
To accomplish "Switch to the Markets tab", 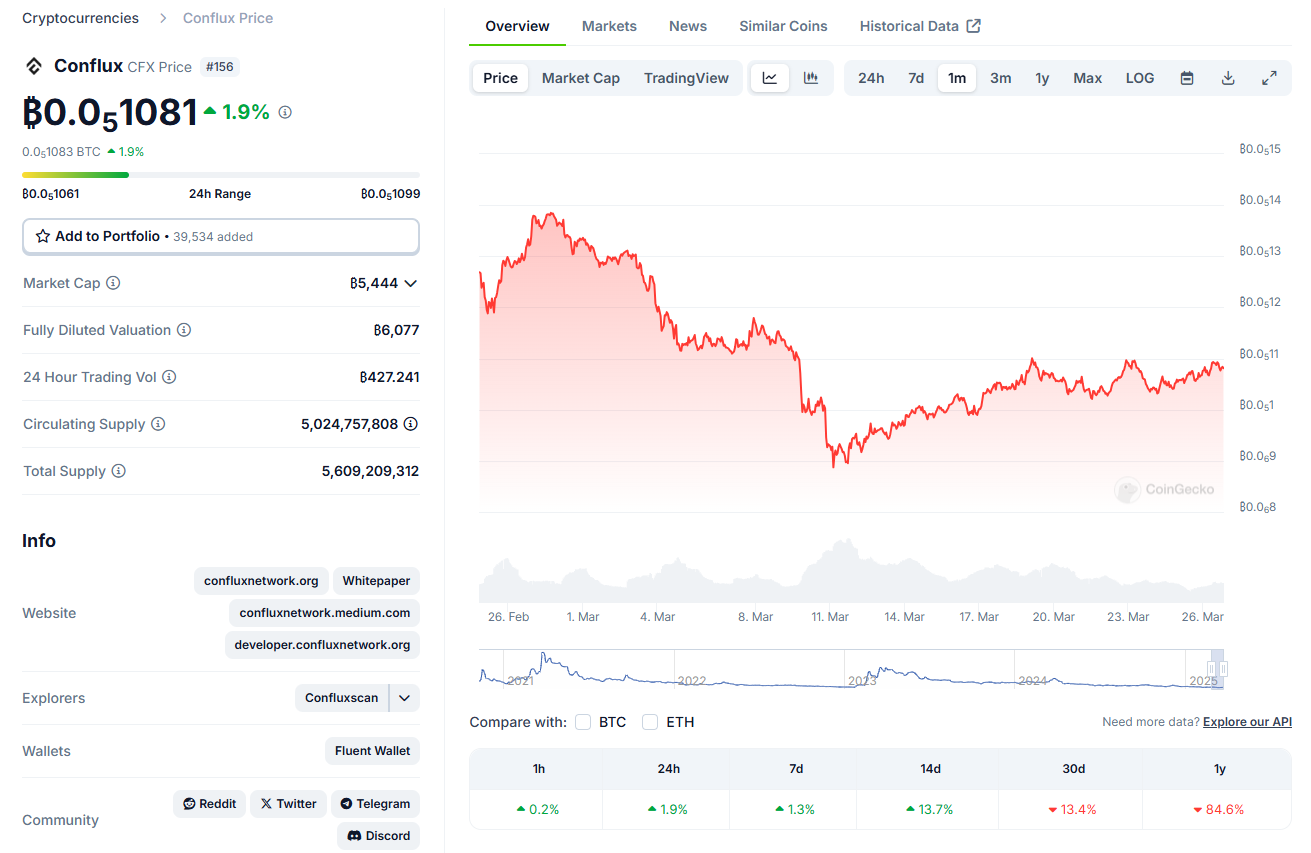I will click(609, 26).
